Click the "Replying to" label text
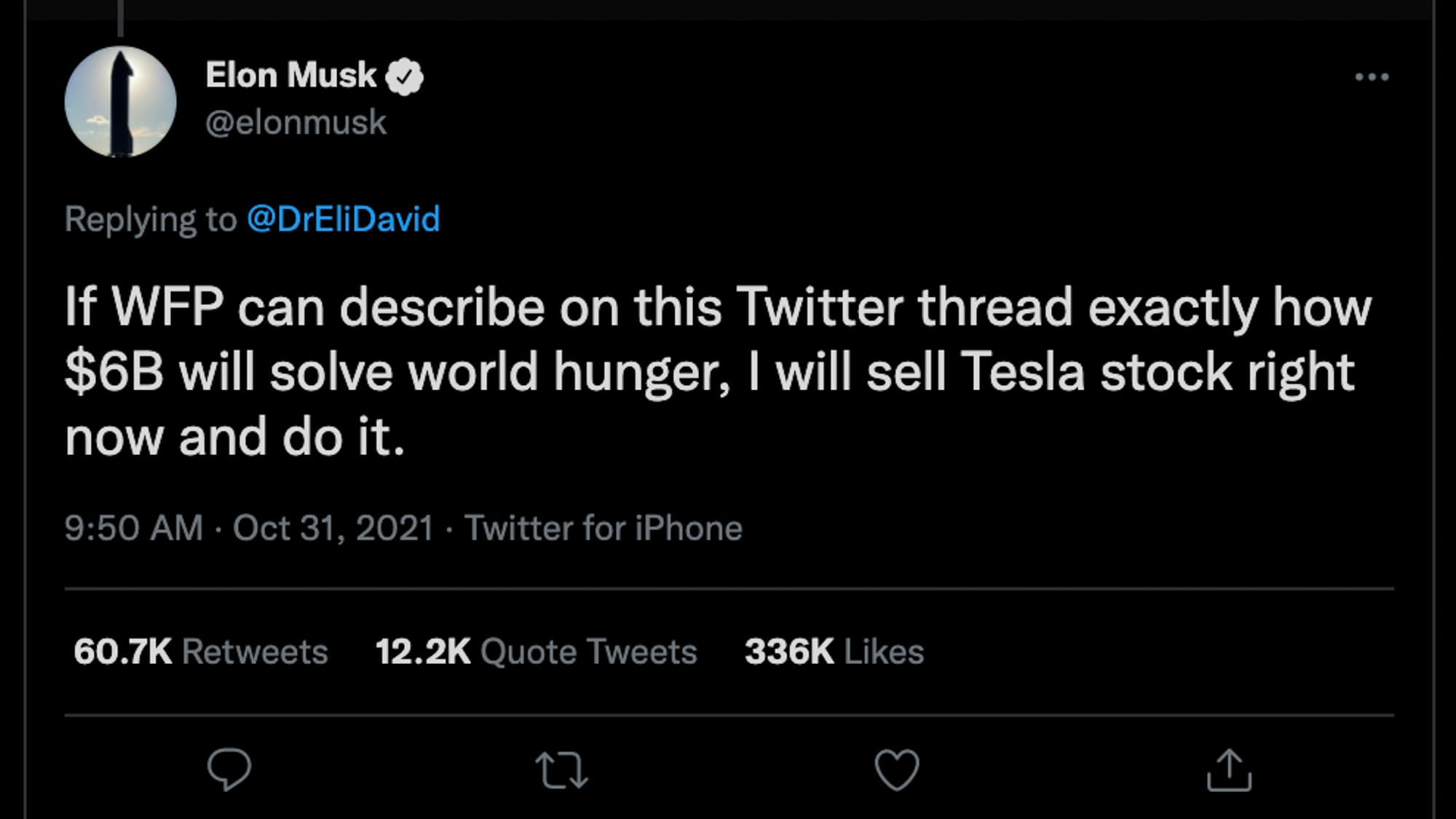The image size is (1456, 819). point(151,219)
